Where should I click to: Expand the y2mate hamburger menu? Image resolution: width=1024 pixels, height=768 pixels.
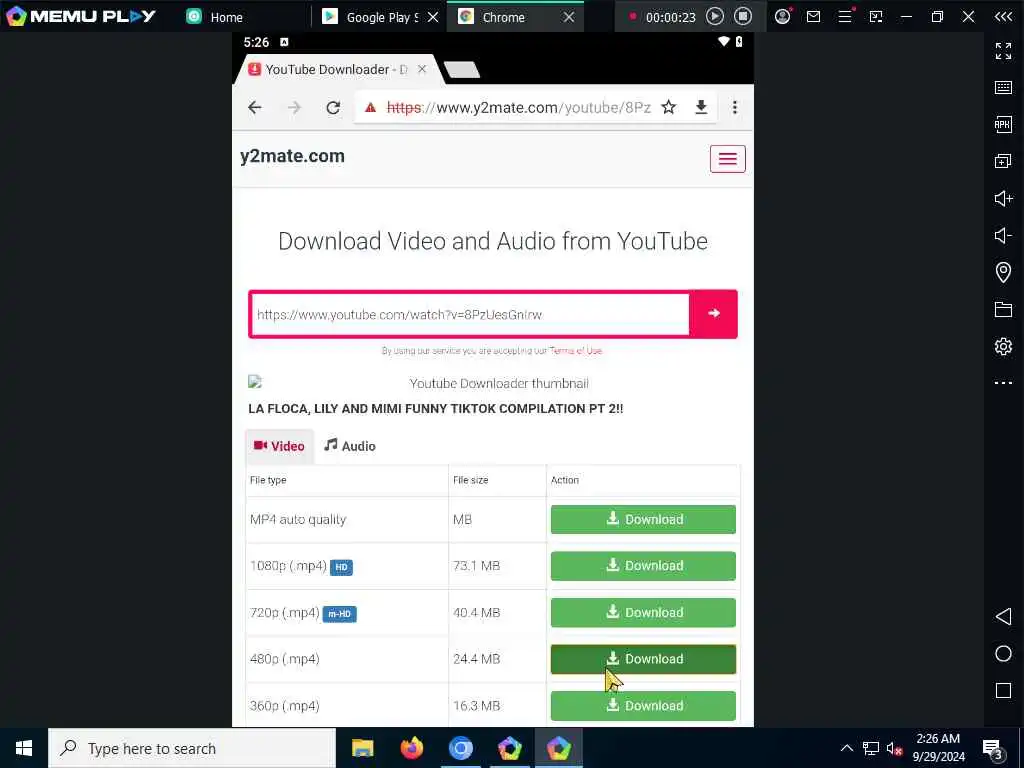[x=728, y=159]
